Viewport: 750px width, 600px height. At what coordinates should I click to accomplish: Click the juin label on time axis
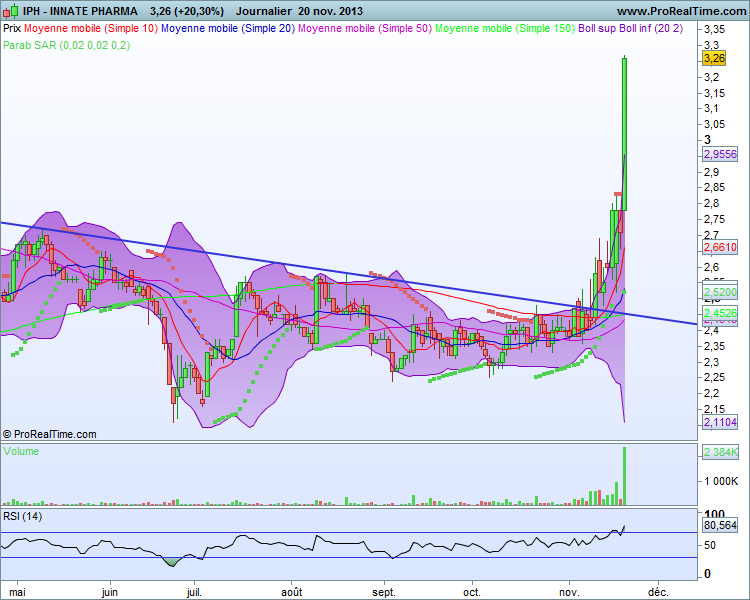(x=110, y=592)
